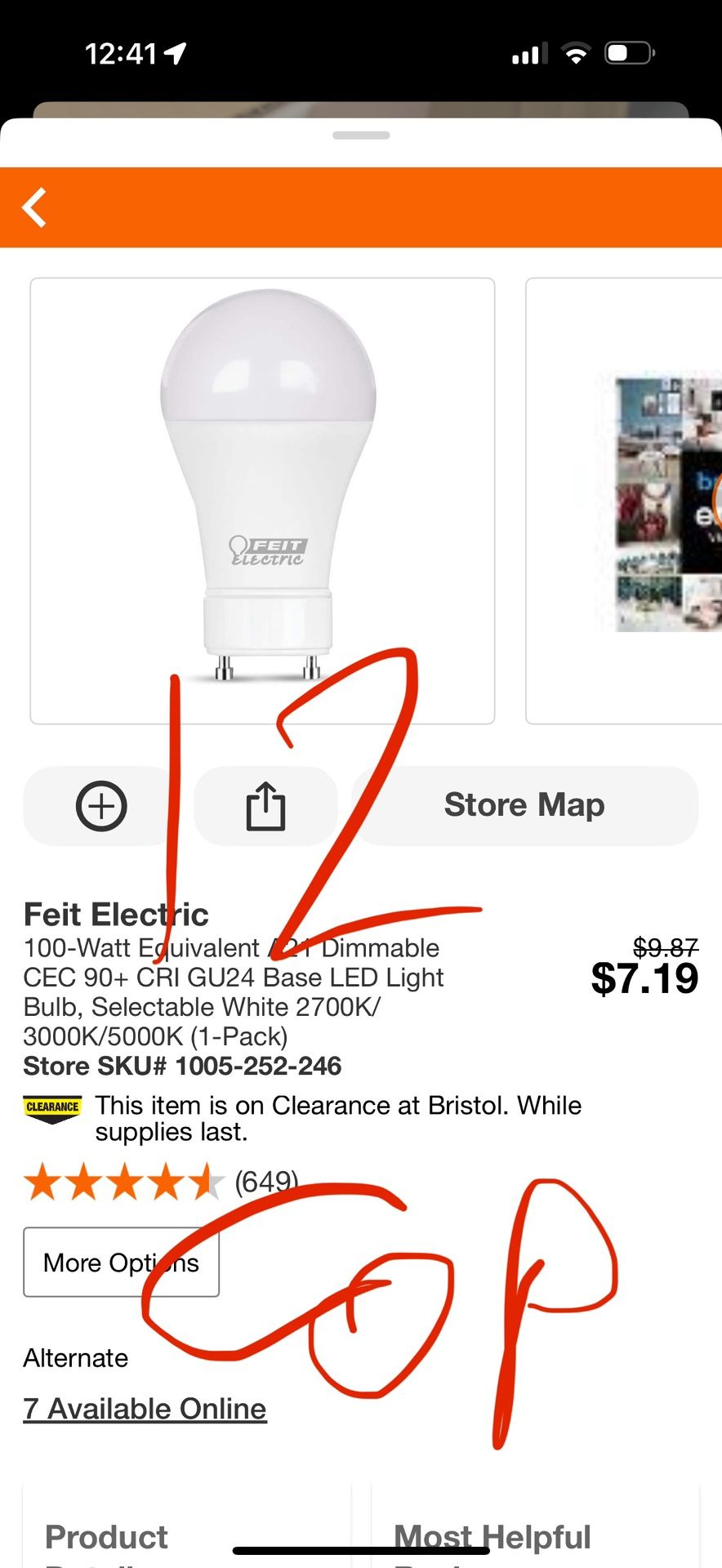This screenshot has height=1568, width=722.
Task: Tap the location arrow beside the time
Action: click(x=175, y=54)
